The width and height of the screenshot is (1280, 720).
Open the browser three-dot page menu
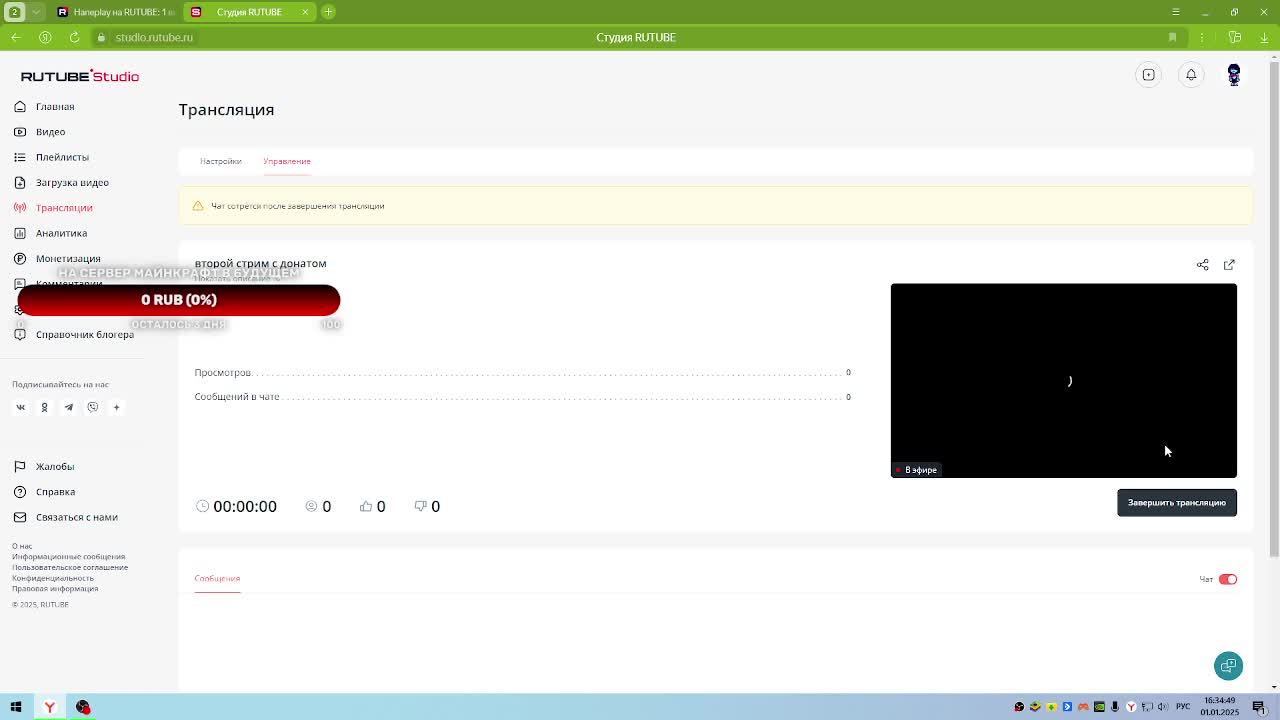click(1202, 37)
